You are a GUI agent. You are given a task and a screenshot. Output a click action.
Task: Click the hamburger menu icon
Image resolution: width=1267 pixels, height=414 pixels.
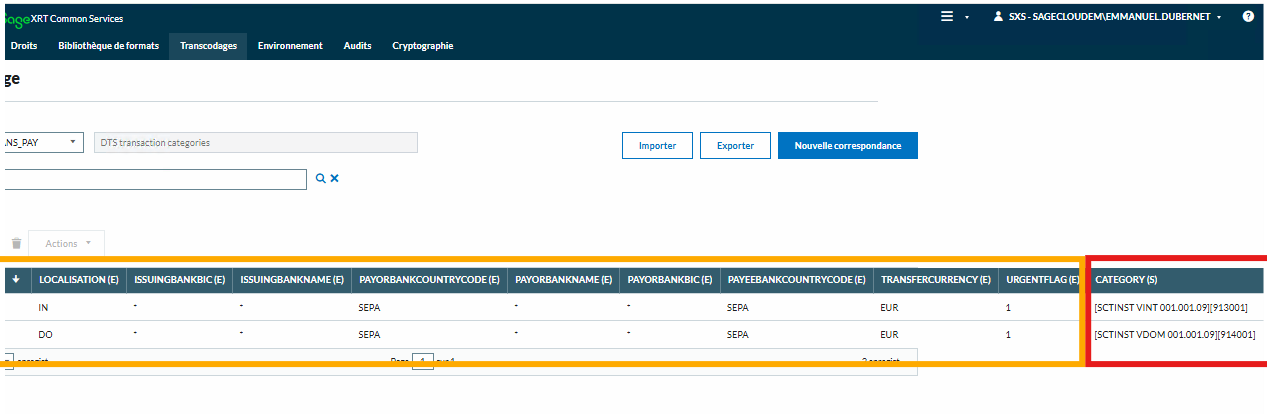(x=947, y=17)
